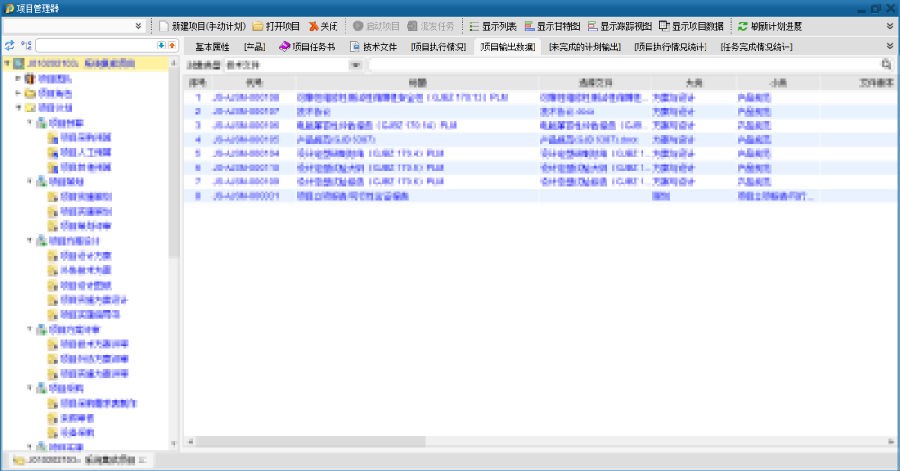Viewport: 900px width, 471px height.
Task: Show the Gantt chart with 显示甘特图
Action: coord(551,26)
